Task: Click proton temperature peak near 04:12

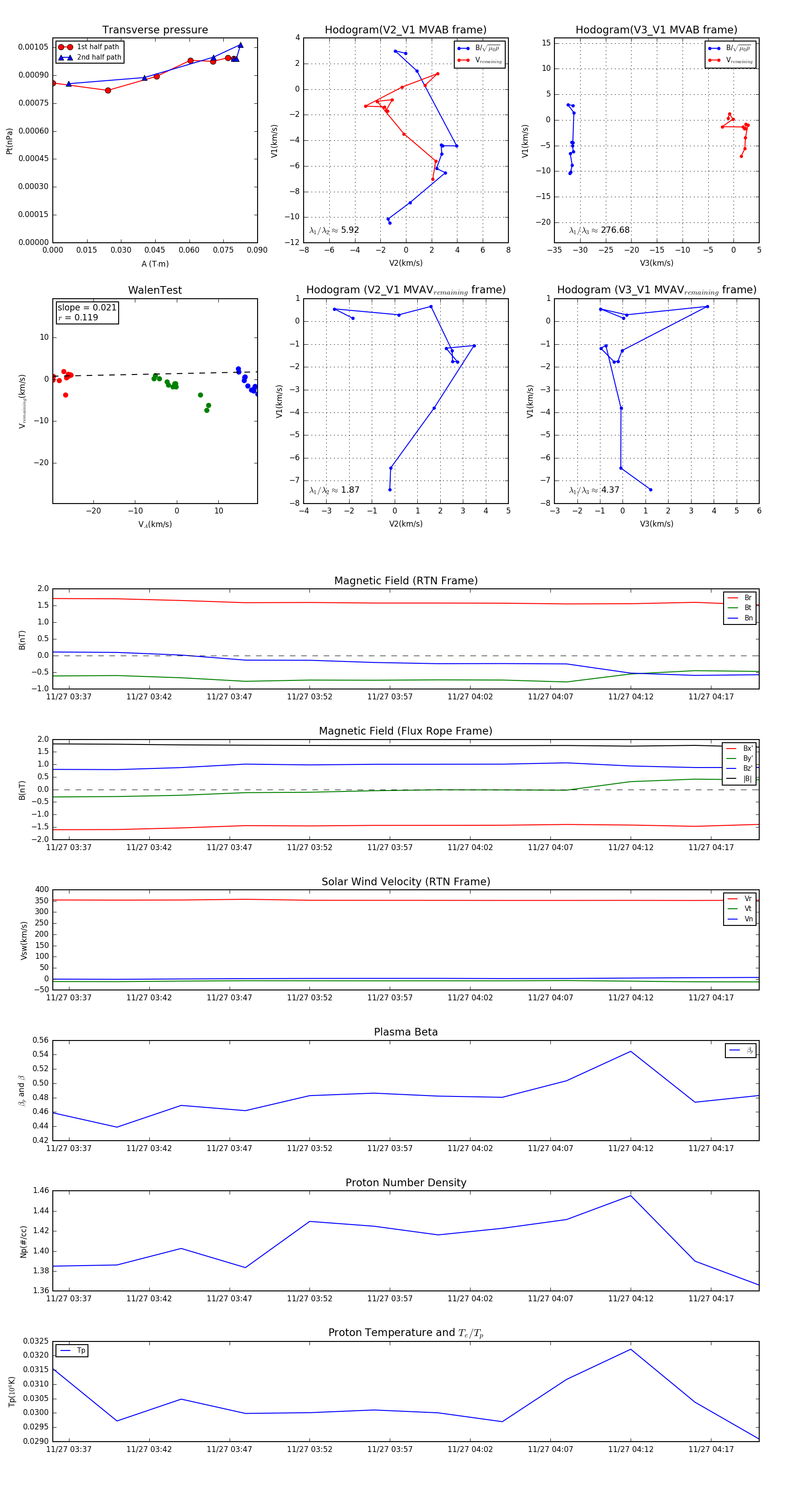Action: pos(631,1349)
